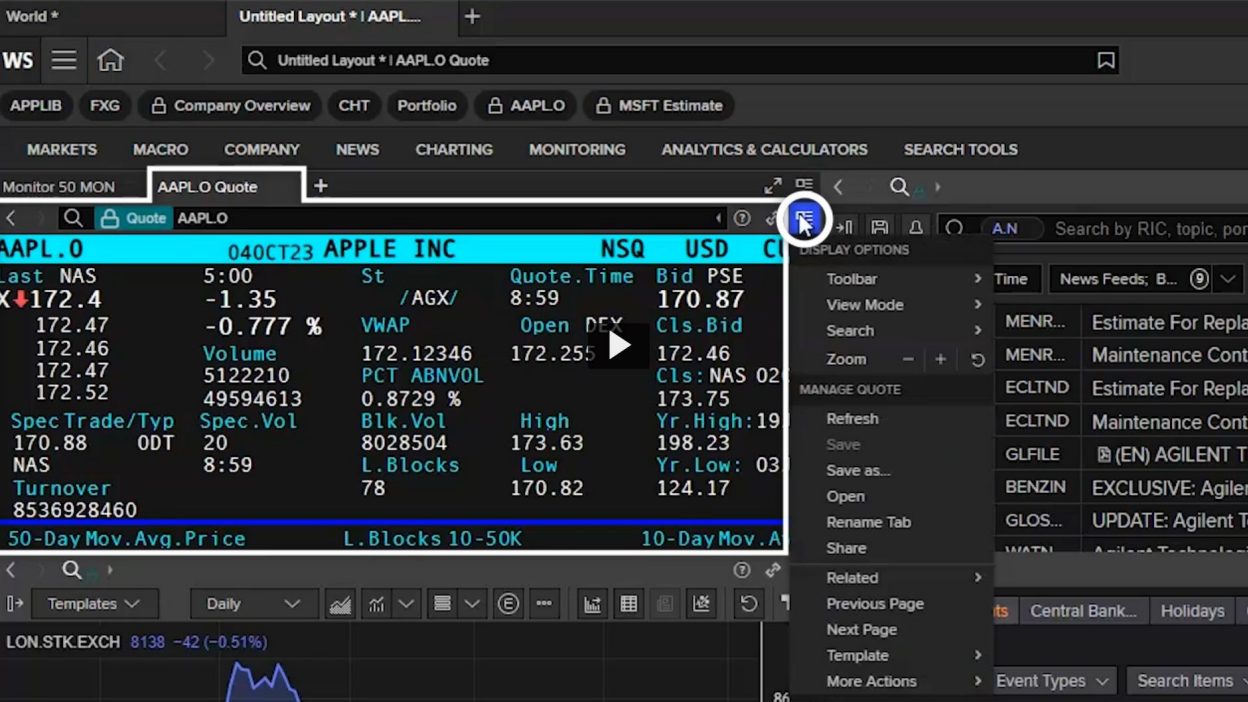Click the bookmark icon in search bar
The height and width of the screenshot is (702, 1248).
1105,60
